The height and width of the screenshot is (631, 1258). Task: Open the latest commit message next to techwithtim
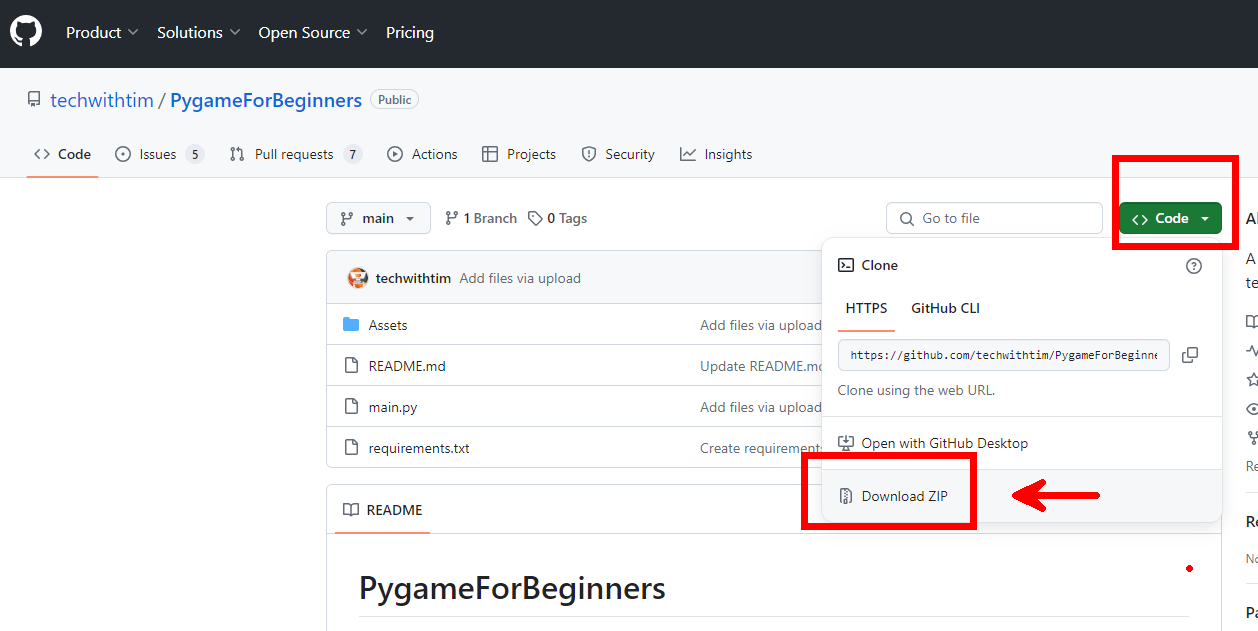tap(520, 278)
